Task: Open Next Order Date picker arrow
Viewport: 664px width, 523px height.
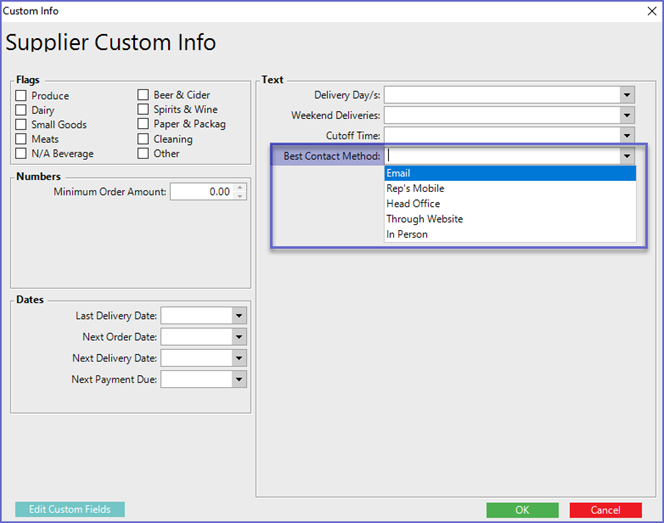Action: 239,337
